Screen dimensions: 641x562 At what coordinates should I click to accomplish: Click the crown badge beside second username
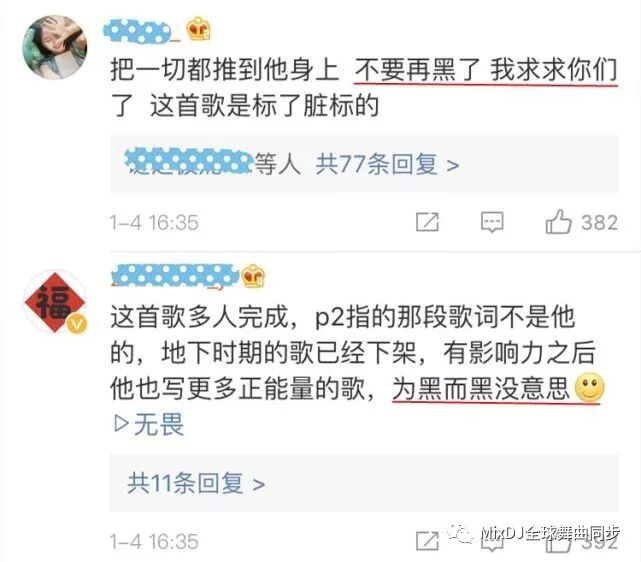coord(253,275)
